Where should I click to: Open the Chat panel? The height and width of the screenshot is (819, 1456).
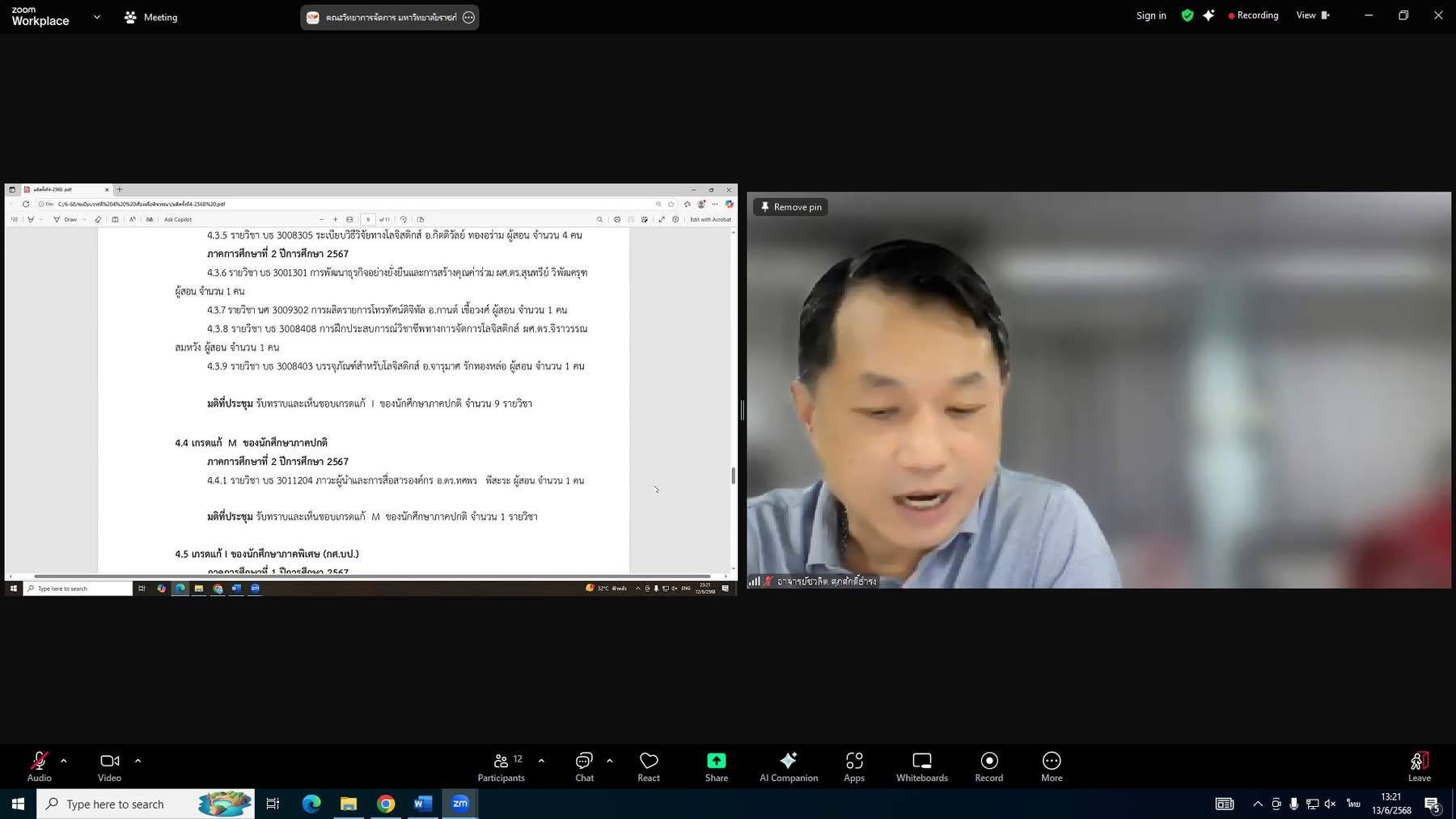pyautogui.click(x=584, y=766)
